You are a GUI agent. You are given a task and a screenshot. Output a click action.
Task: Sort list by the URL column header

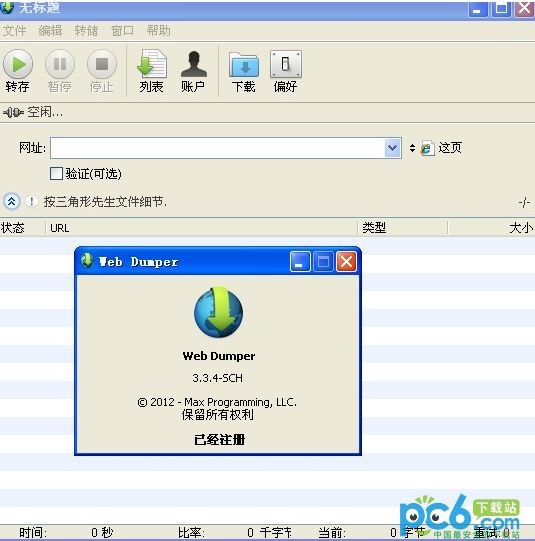coord(201,228)
